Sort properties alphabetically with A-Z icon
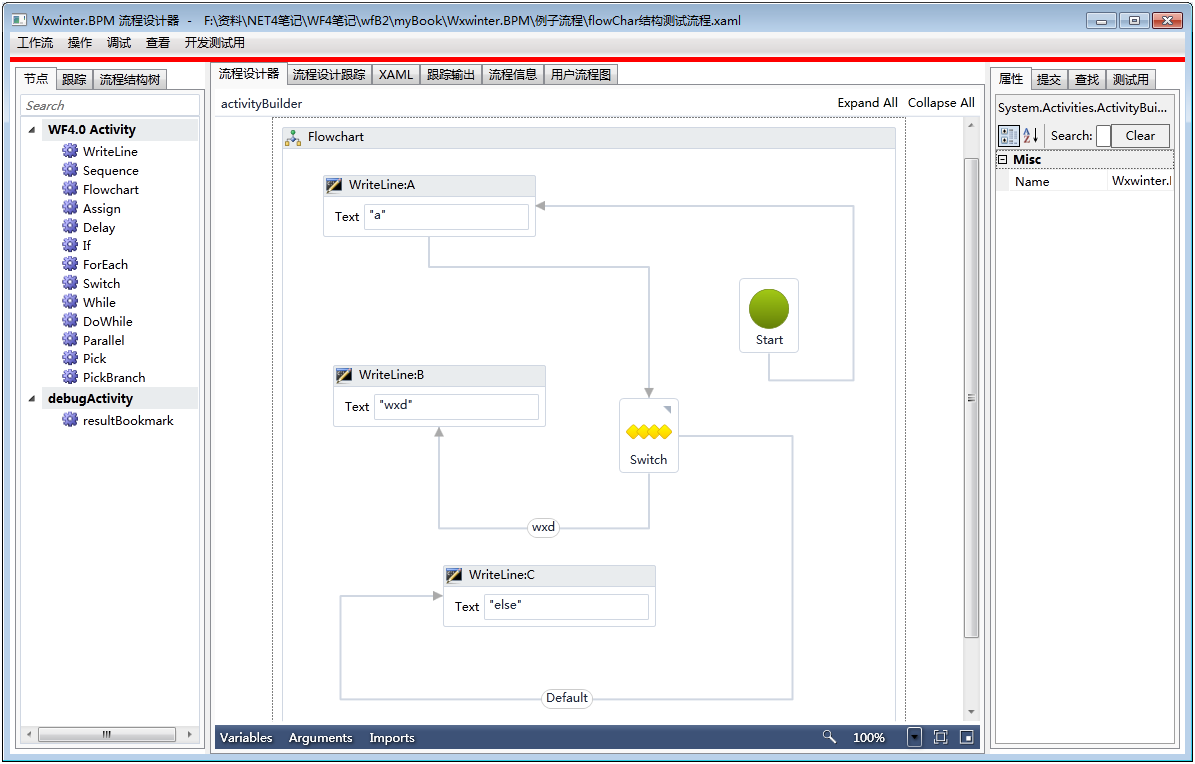1195x764 pixels. [x=1031, y=135]
